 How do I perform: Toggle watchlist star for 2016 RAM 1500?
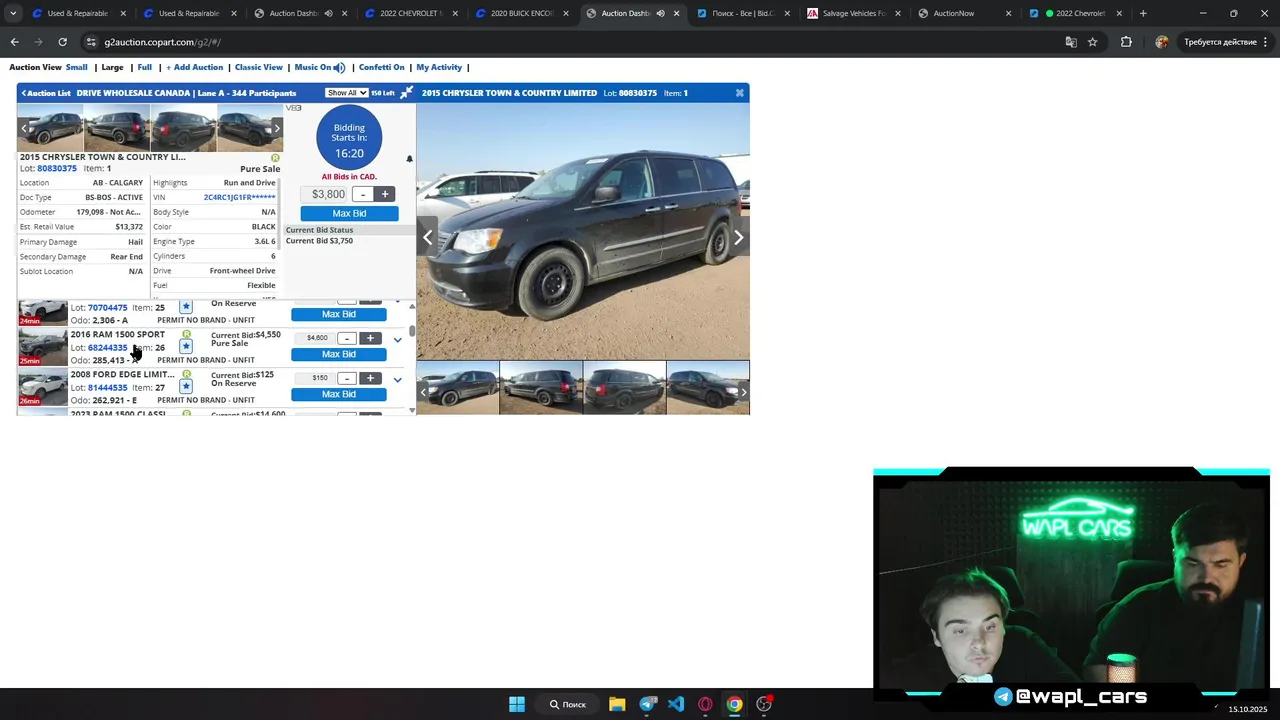coord(186,346)
